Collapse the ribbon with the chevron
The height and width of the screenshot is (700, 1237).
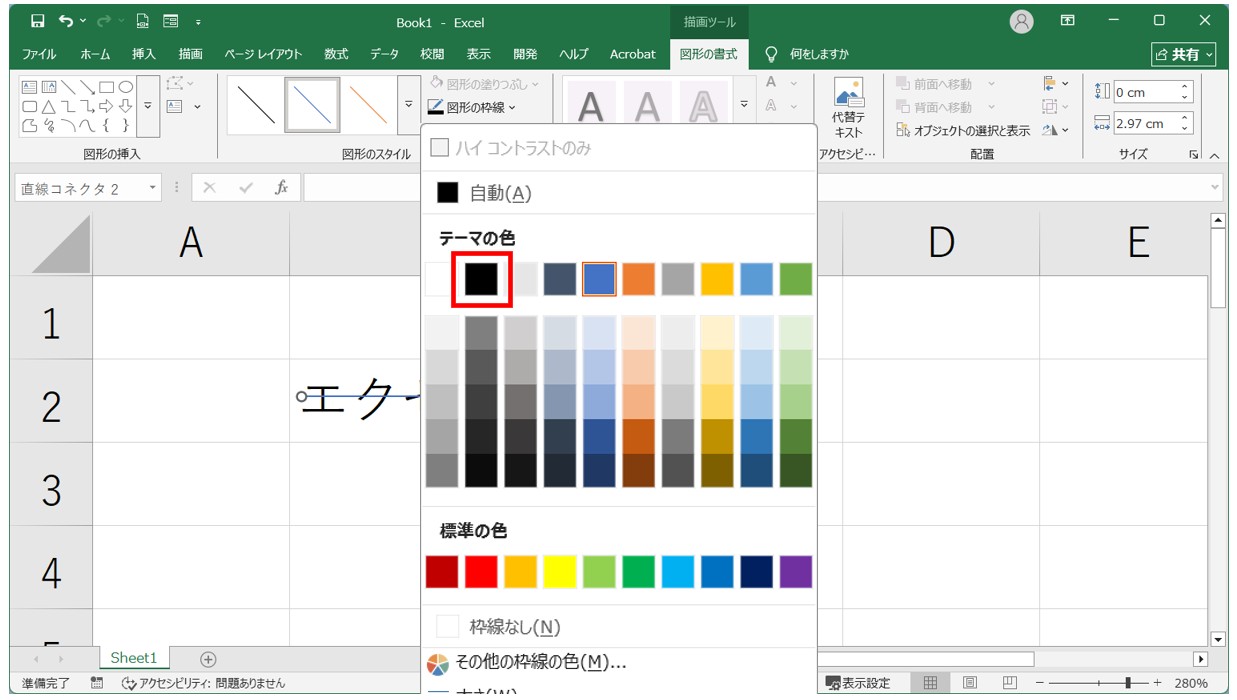pyautogui.click(x=1214, y=156)
